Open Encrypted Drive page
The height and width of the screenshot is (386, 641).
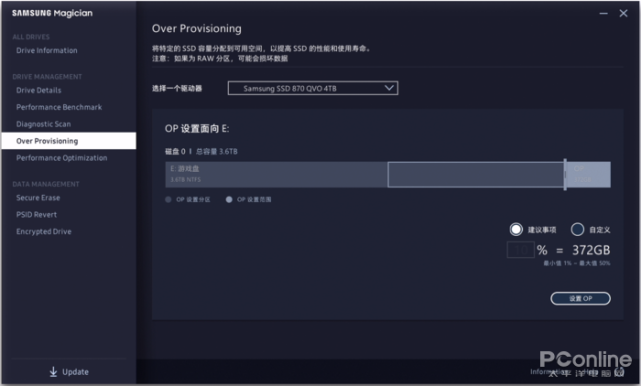[x=44, y=231]
